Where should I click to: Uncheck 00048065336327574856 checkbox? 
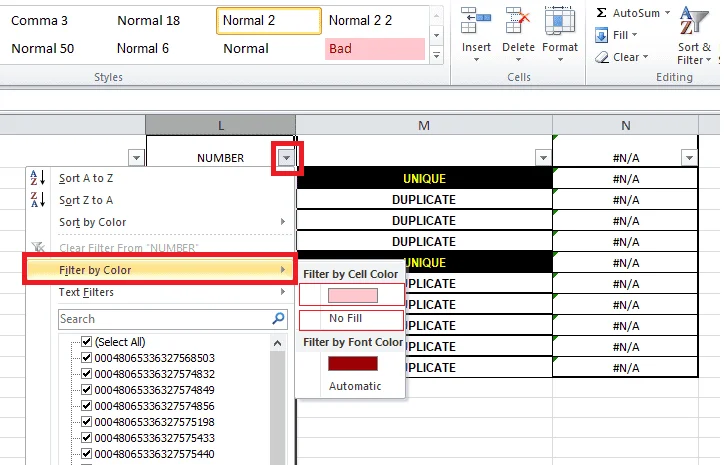(86, 406)
